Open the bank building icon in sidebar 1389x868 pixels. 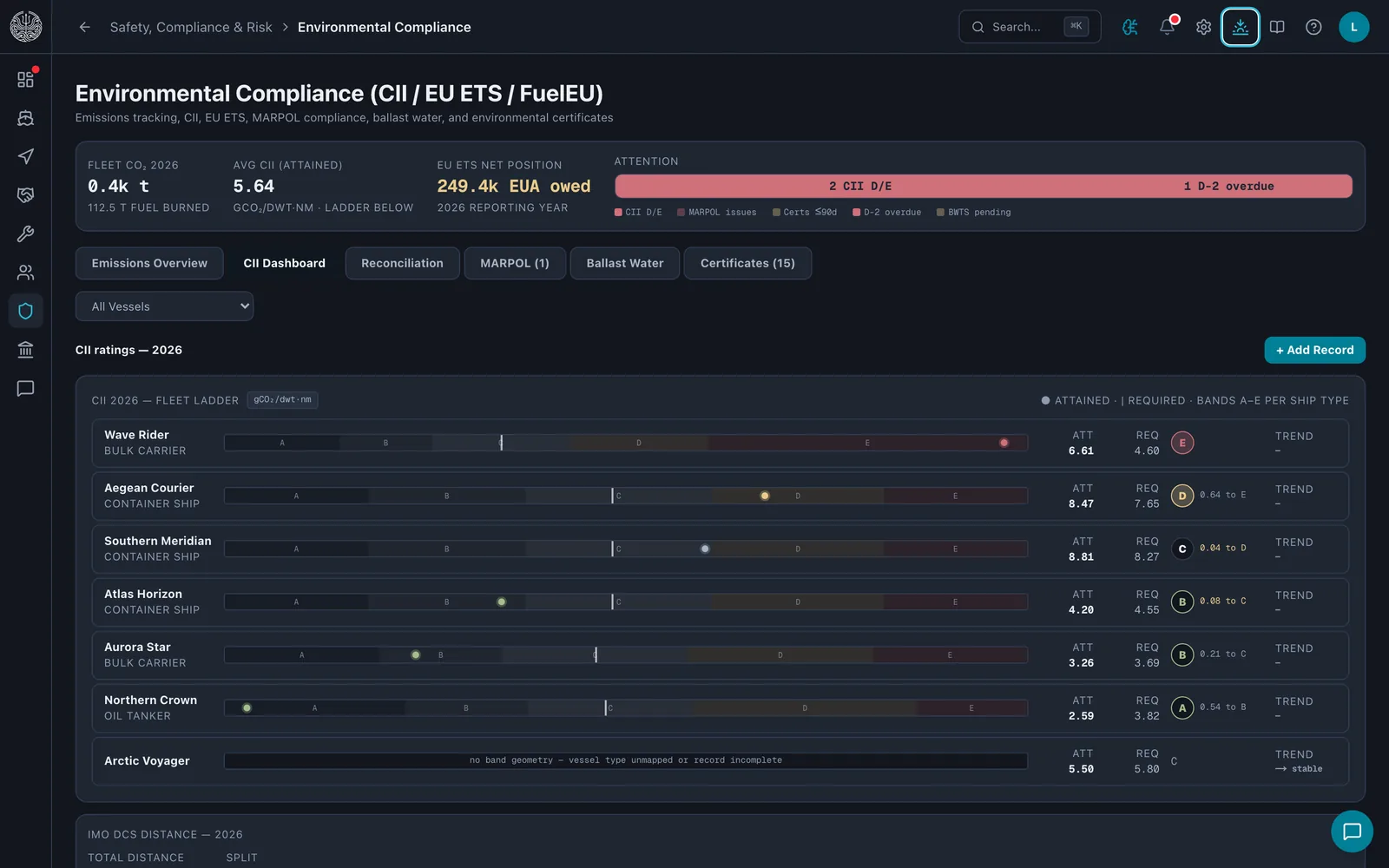26,350
